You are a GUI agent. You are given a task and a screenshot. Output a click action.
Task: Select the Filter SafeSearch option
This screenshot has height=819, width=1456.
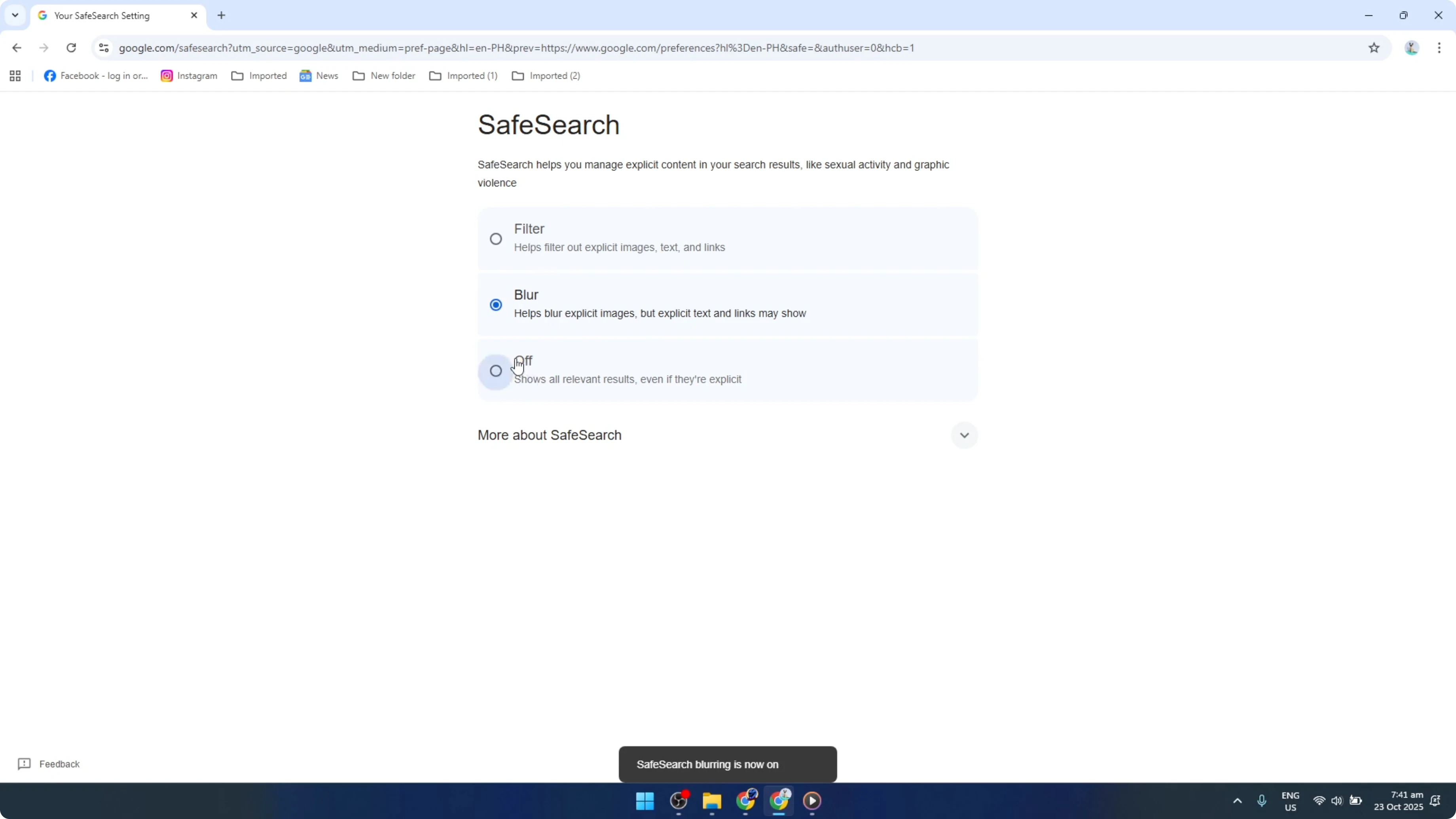pos(496,239)
